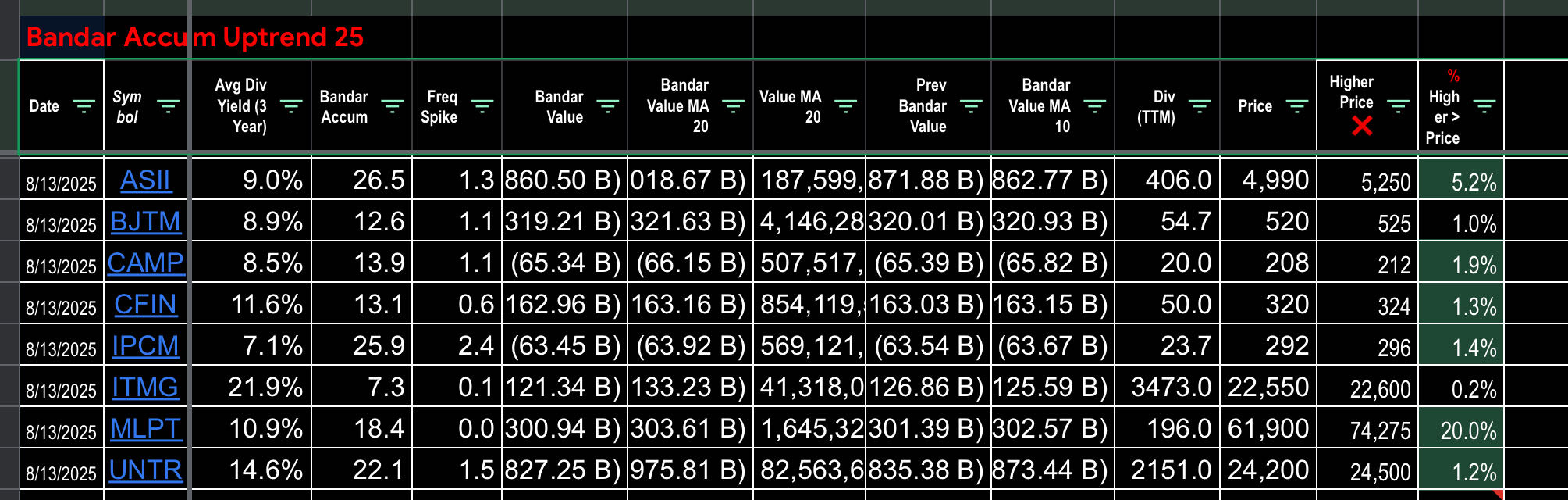
Task: Select ITMG's dividend yield cell '21.9%'
Action: 251,387
